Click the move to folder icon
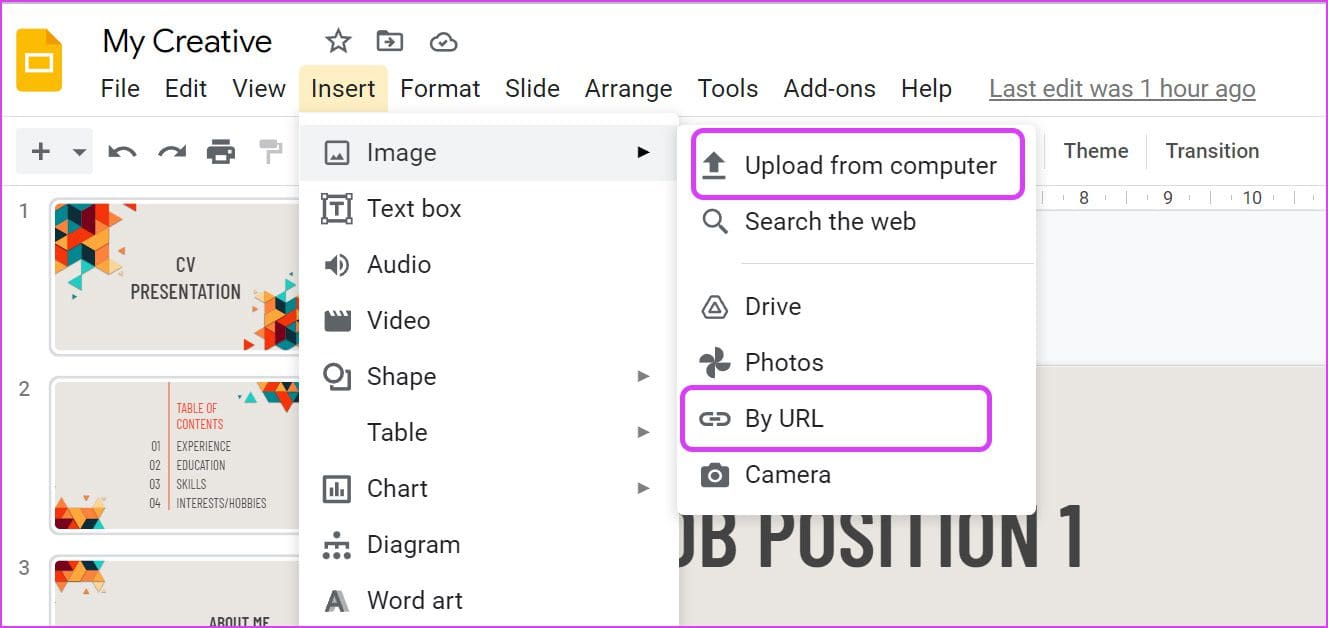The height and width of the screenshot is (628, 1328). (x=390, y=41)
